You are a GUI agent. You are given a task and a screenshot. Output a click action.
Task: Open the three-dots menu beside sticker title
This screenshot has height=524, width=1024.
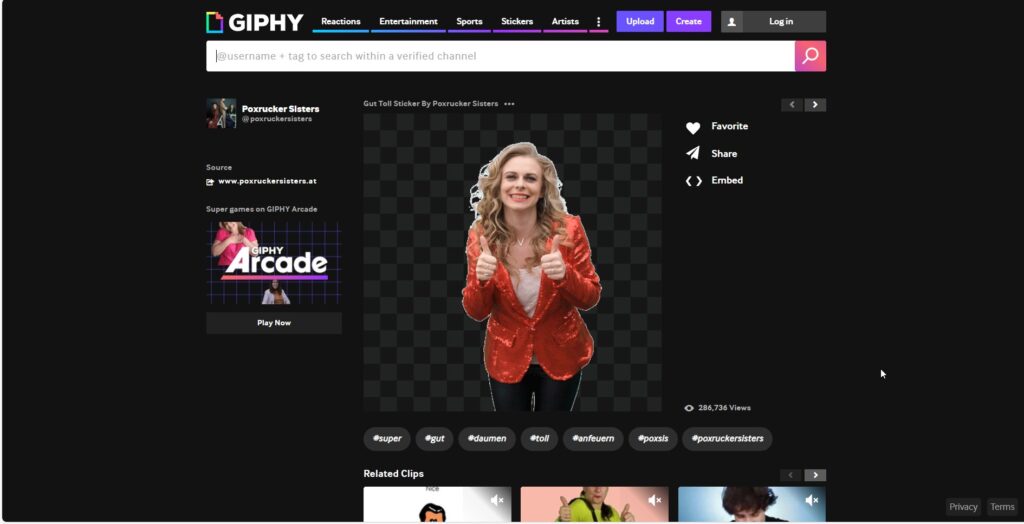(x=509, y=103)
